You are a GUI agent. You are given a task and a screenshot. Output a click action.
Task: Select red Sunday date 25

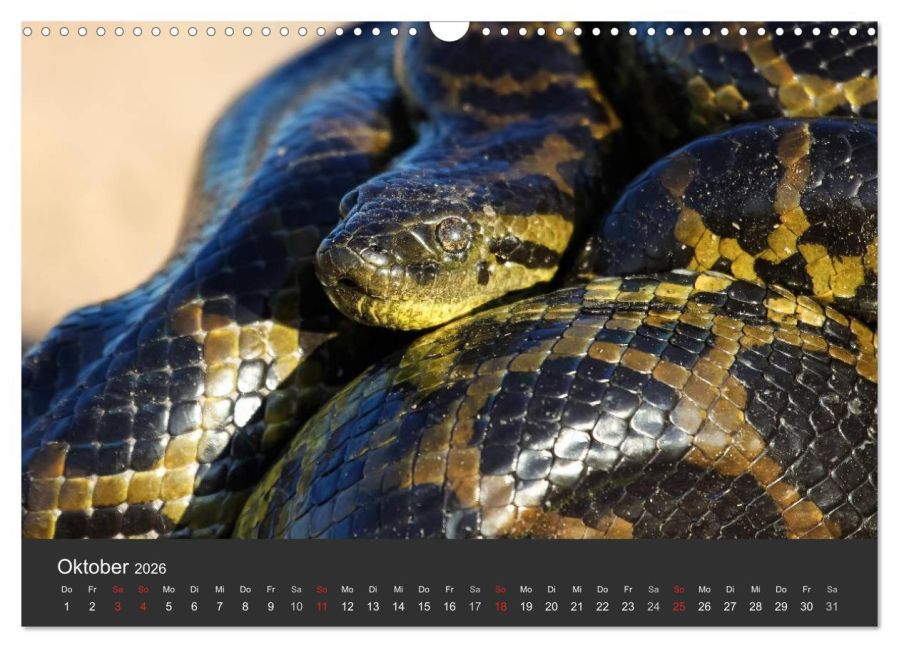tap(679, 607)
